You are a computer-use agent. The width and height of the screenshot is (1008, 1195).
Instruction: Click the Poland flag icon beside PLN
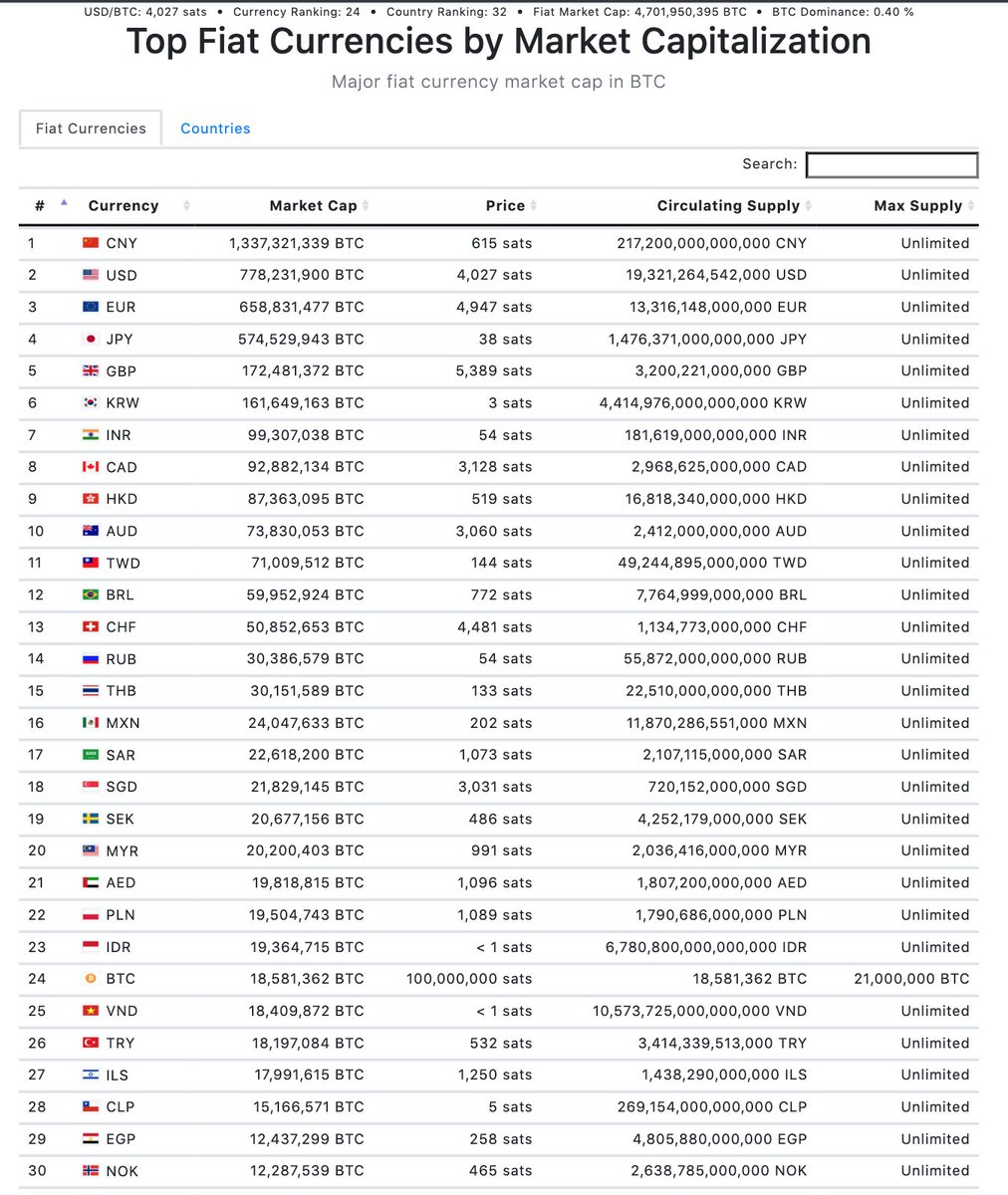[x=91, y=915]
